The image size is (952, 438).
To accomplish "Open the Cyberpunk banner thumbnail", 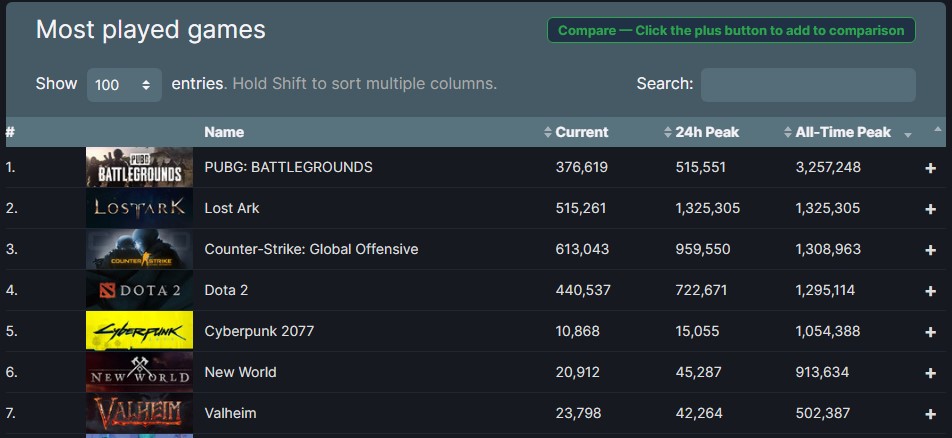I will pyautogui.click(x=139, y=331).
